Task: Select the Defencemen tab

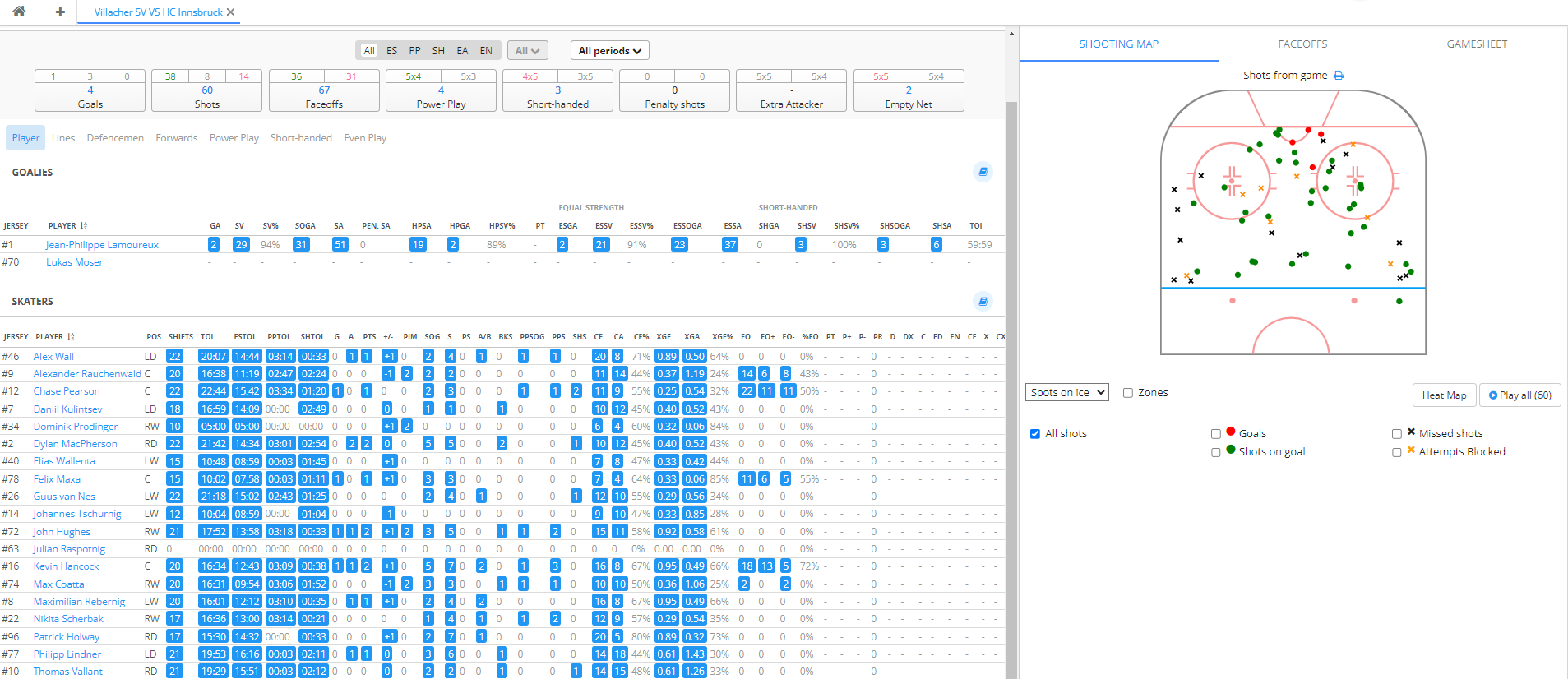Action: coord(115,138)
